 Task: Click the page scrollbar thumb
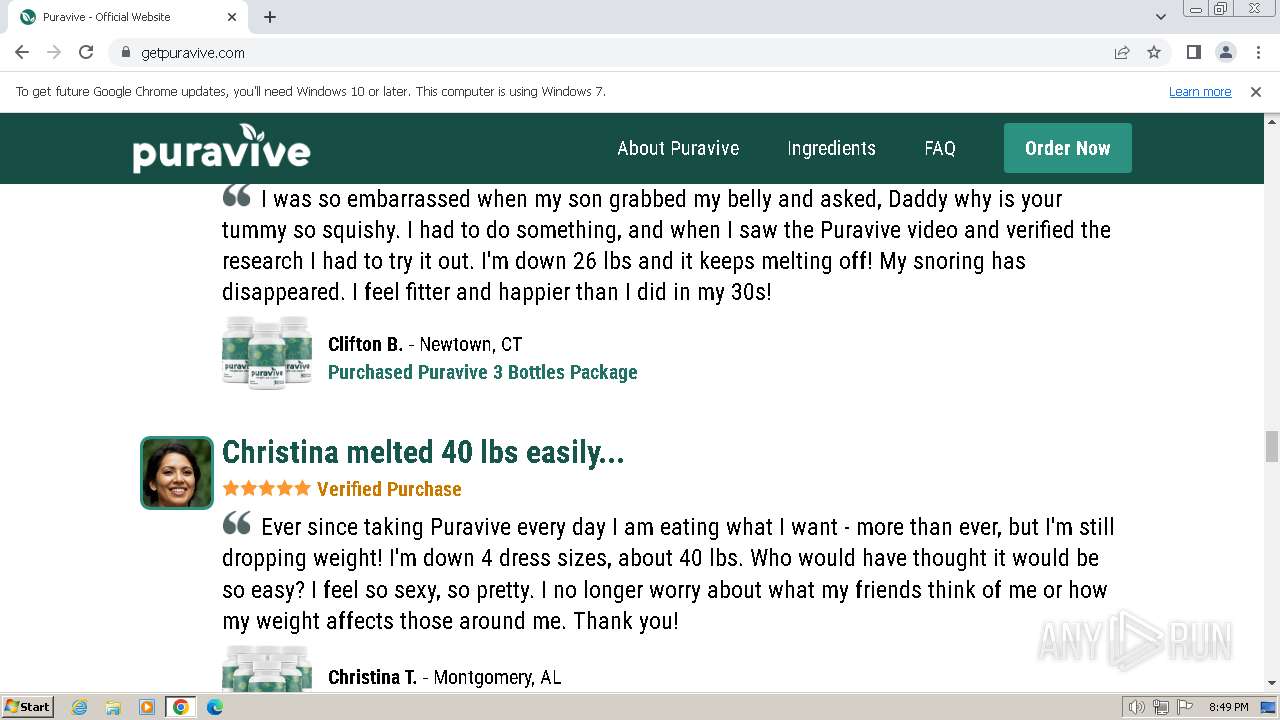[x=1272, y=446]
